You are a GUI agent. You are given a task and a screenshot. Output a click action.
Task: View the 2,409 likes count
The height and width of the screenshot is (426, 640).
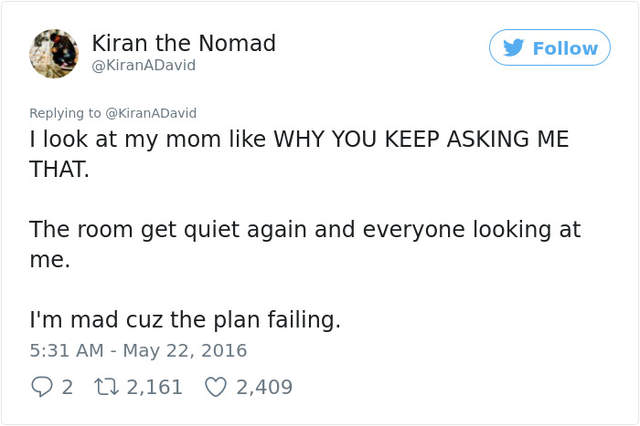(x=264, y=386)
